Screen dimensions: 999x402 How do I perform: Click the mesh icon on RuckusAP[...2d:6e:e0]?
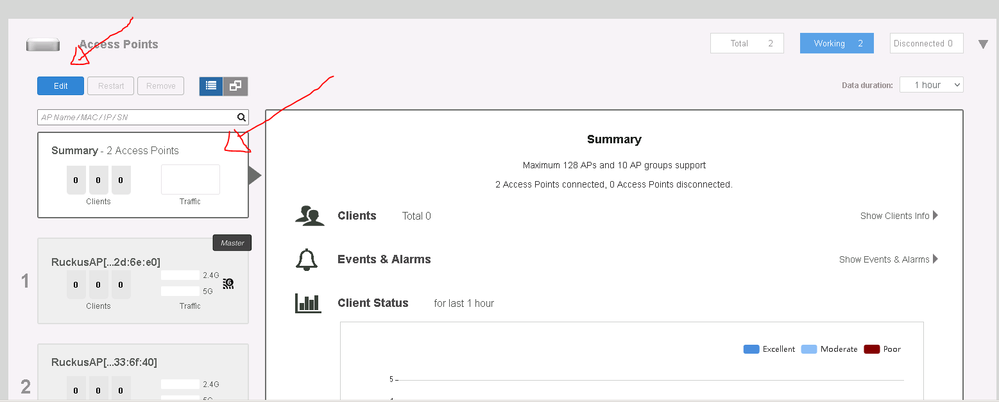pos(228,283)
